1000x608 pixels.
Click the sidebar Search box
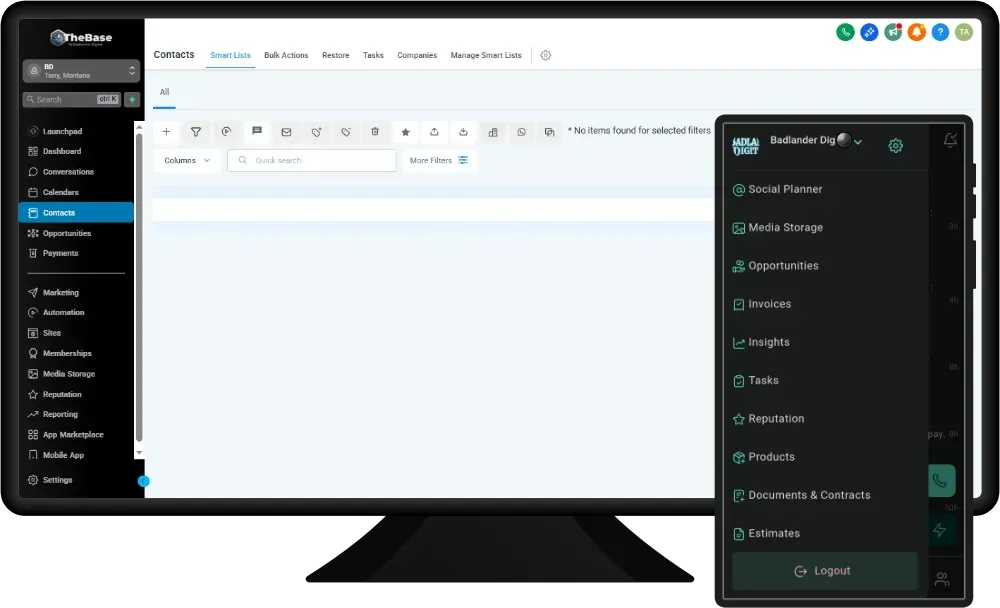coord(72,100)
